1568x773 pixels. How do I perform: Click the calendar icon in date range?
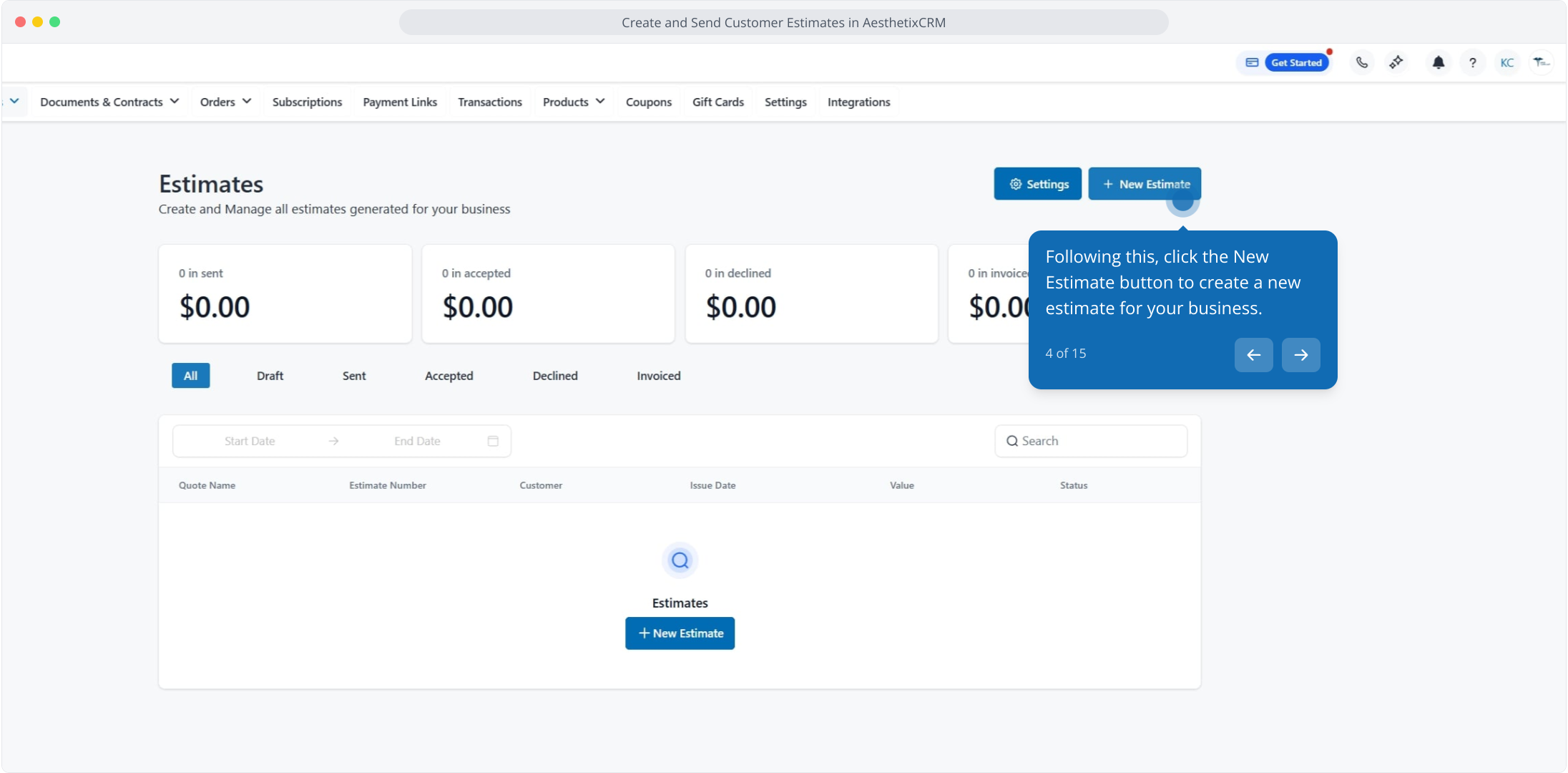tap(493, 441)
